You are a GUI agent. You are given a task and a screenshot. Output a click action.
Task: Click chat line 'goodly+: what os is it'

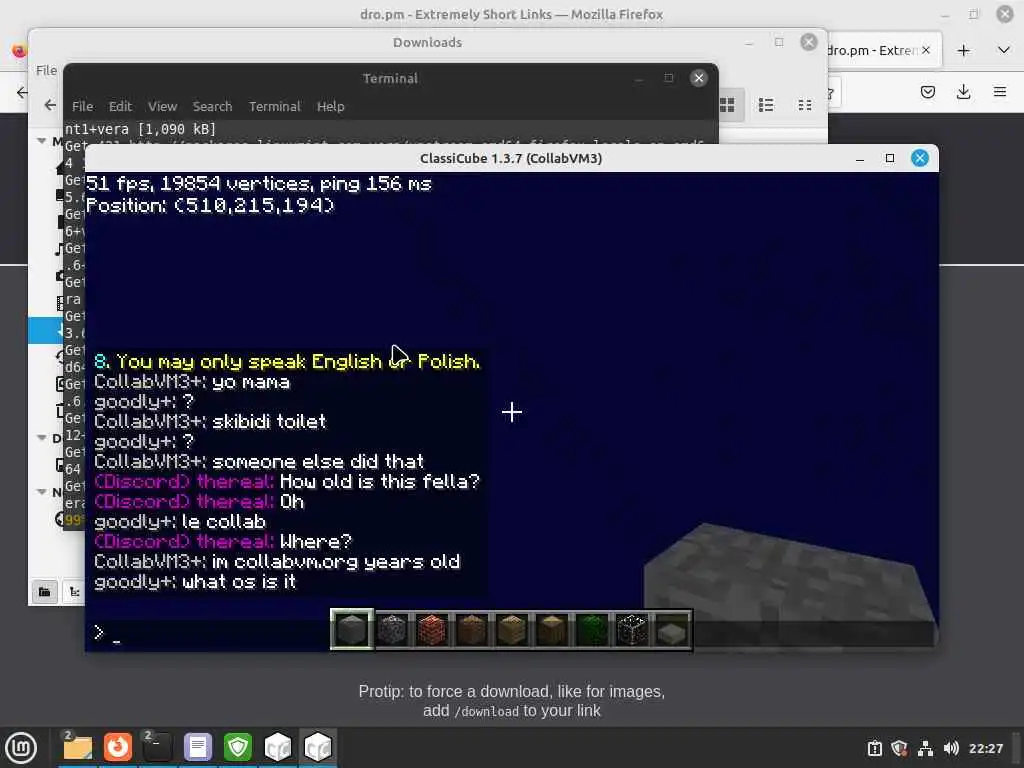[195, 581]
